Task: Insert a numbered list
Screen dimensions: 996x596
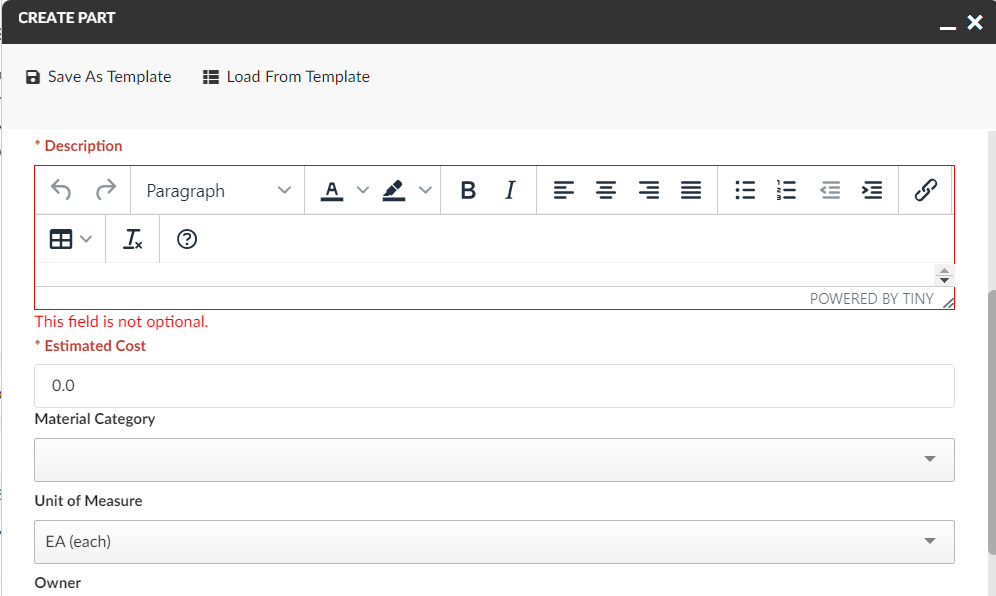Action: pyautogui.click(x=787, y=190)
